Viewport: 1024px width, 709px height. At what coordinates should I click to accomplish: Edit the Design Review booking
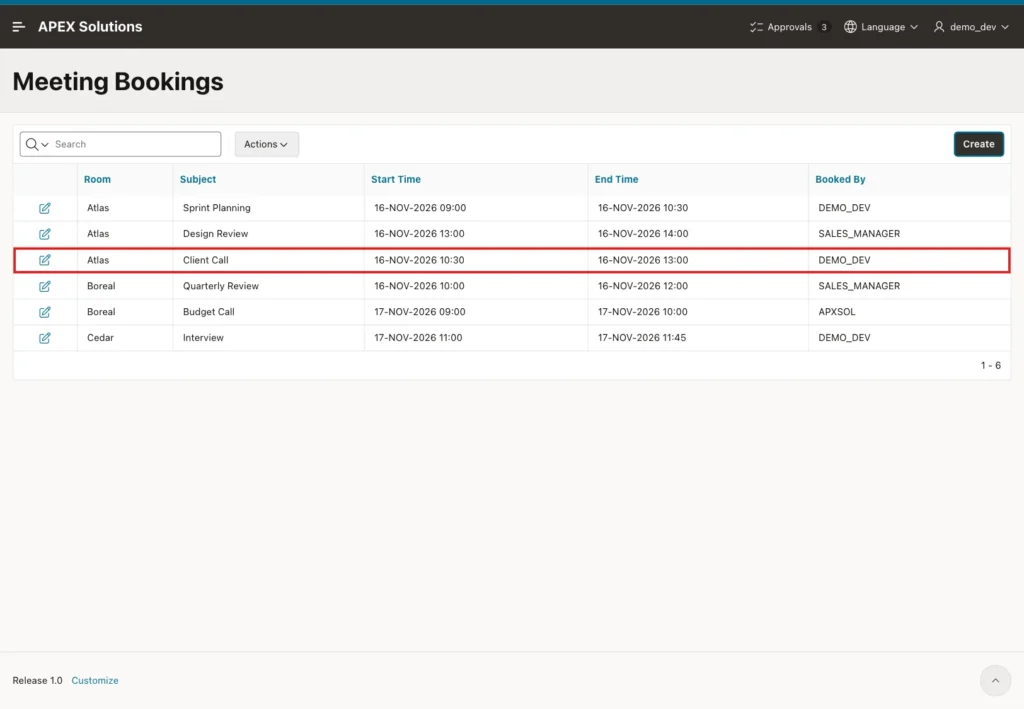coord(44,234)
